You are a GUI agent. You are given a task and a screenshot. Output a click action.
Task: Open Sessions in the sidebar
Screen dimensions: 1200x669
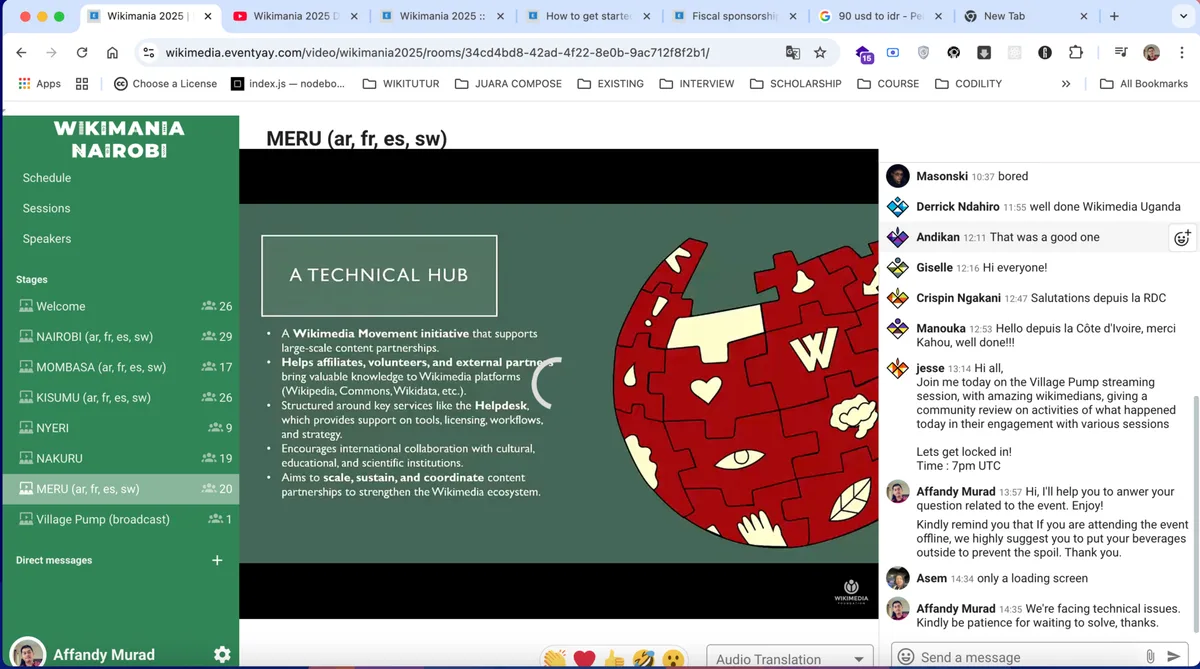point(46,208)
